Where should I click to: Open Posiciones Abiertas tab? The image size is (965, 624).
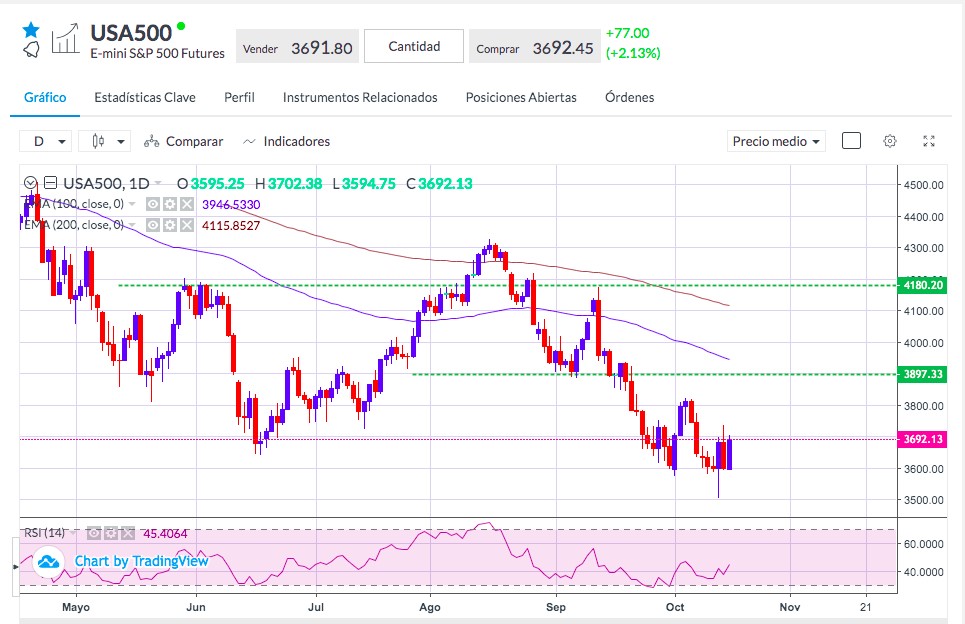[x=521, y=97]
